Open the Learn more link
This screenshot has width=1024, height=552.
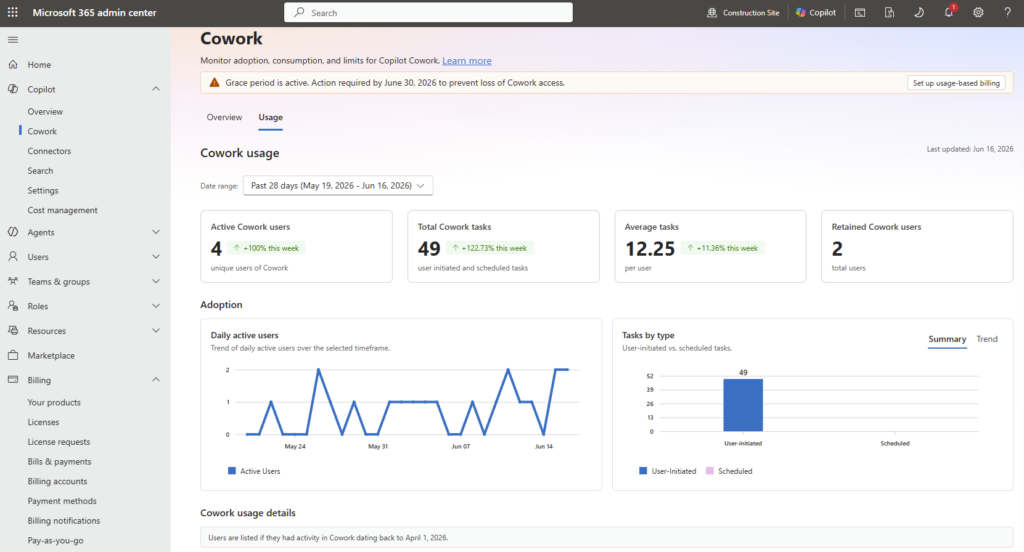[467, 61]
